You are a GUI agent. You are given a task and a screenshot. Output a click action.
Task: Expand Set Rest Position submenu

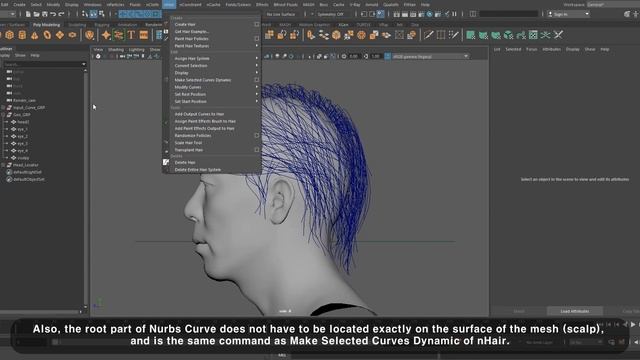[257, 94]
